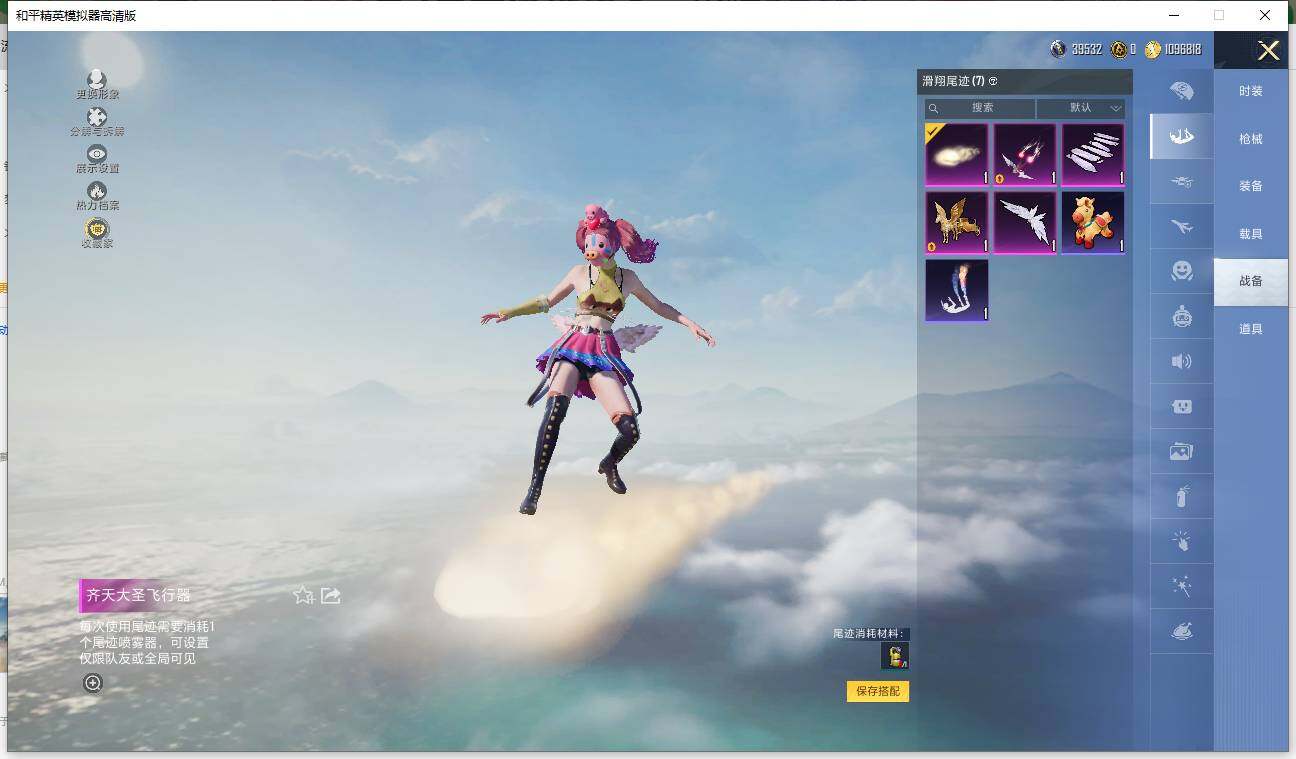The width and height of the screenshot is (1296, 759).
Task: Open the 分解与拆解 puzzle-piece icon
Action: [97, 117]
